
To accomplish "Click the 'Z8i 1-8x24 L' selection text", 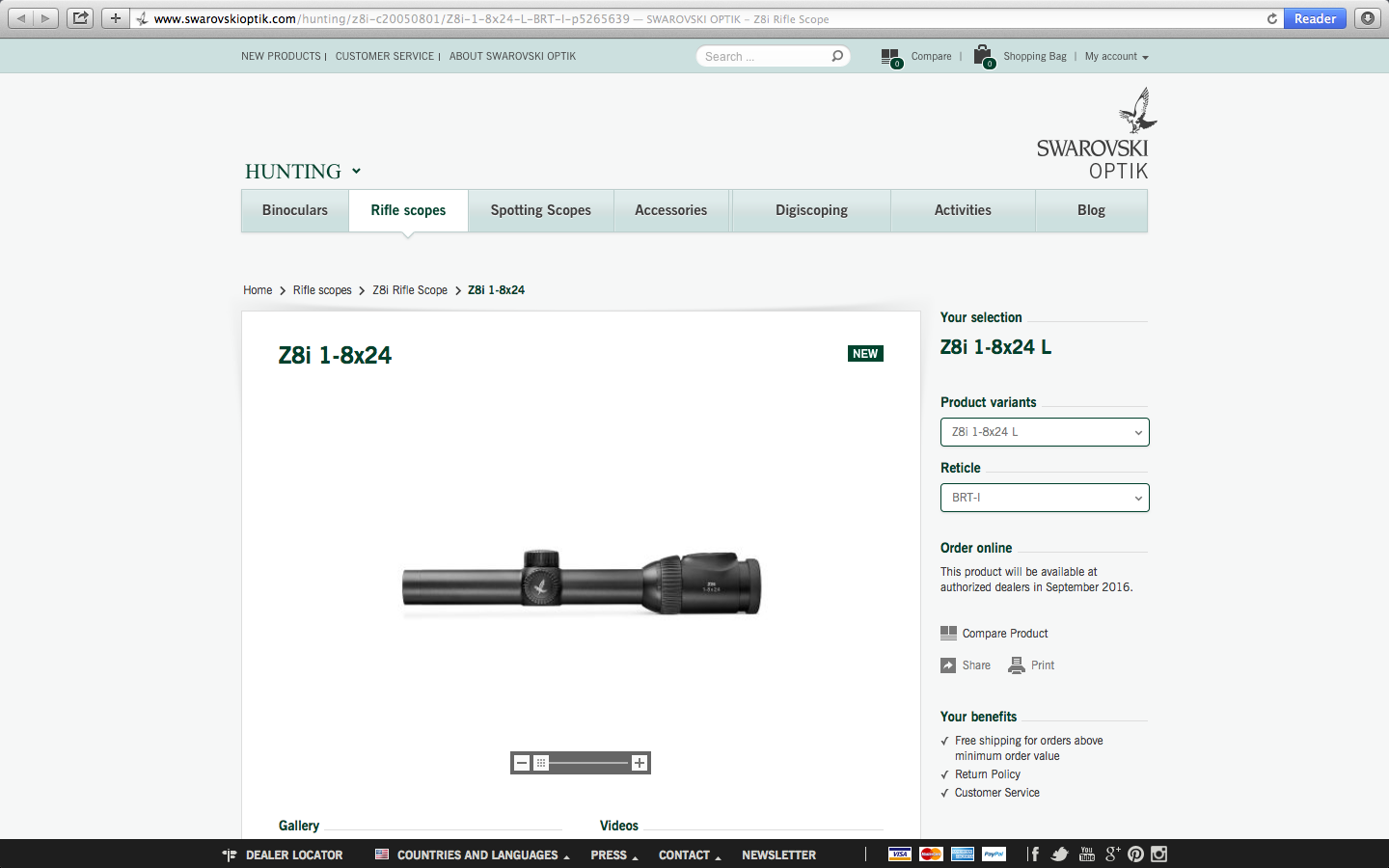I will point(995,347).
